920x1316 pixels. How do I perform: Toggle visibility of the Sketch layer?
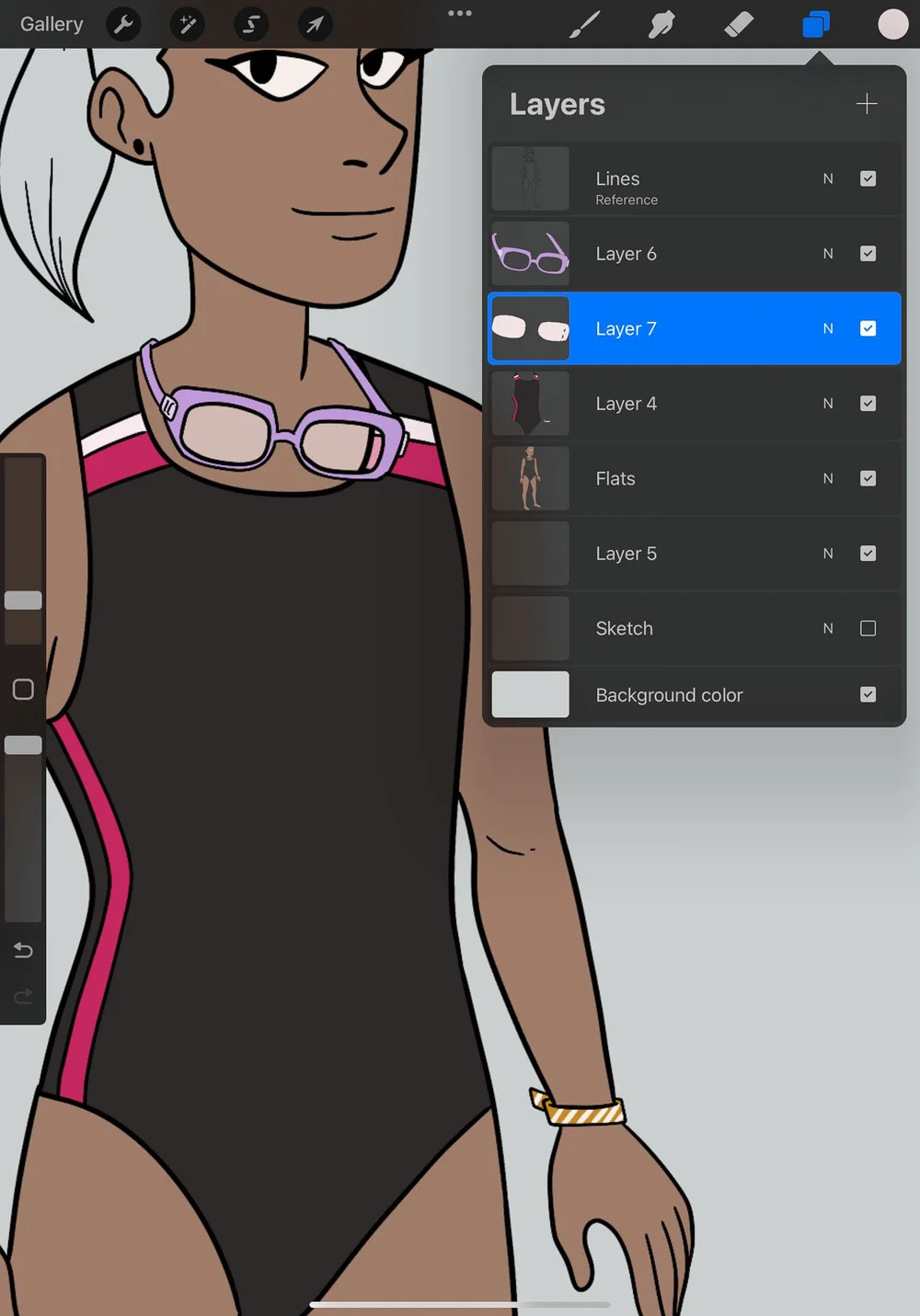868,628
